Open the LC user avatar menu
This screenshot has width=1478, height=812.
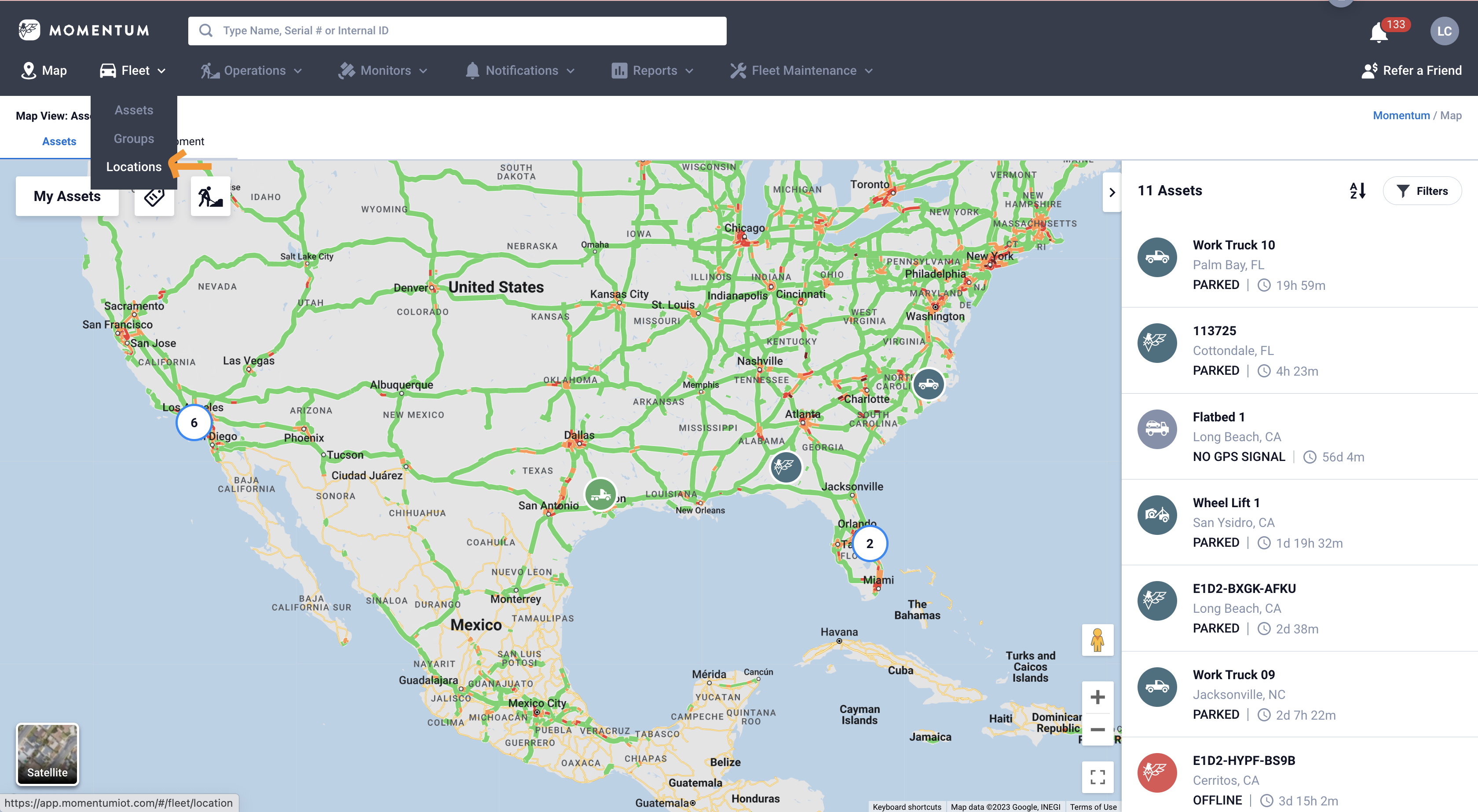coord(1444,31)
